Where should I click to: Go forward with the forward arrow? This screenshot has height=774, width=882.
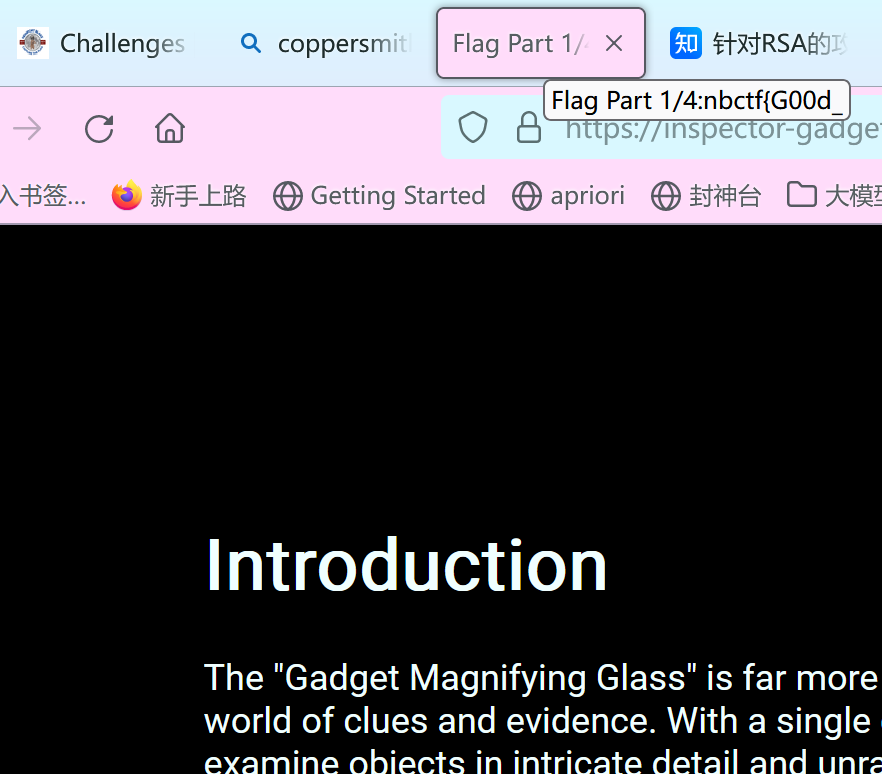click(27, 129)
